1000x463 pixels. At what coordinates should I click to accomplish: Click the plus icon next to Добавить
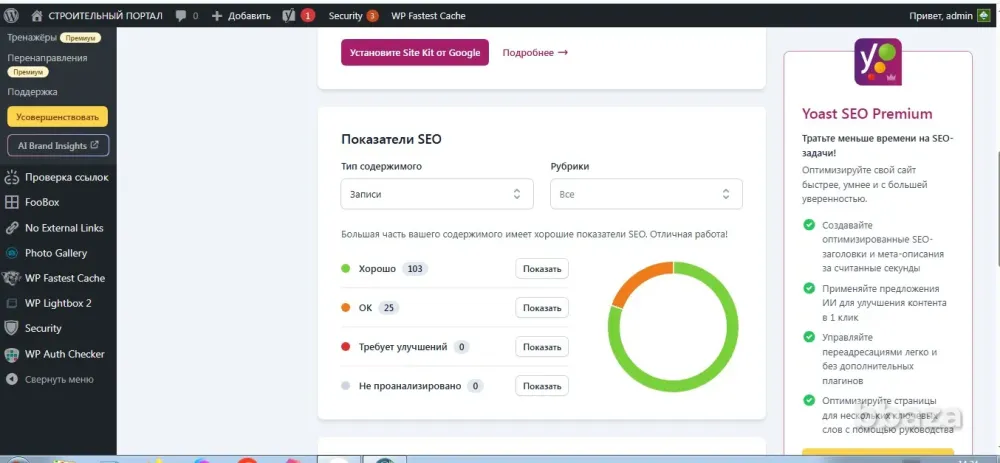pos(217,16)
